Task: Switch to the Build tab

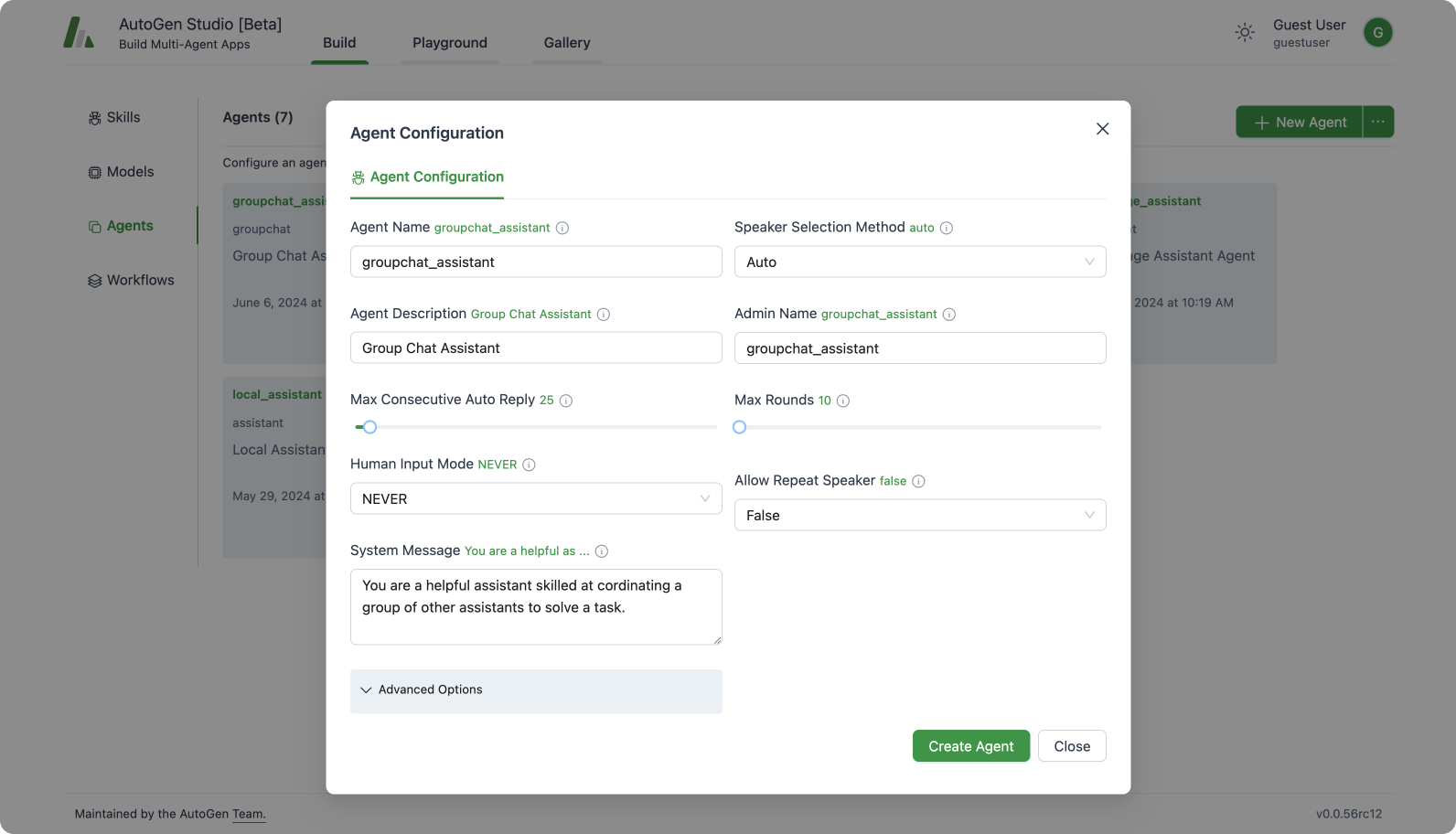Action: (339, 43)
